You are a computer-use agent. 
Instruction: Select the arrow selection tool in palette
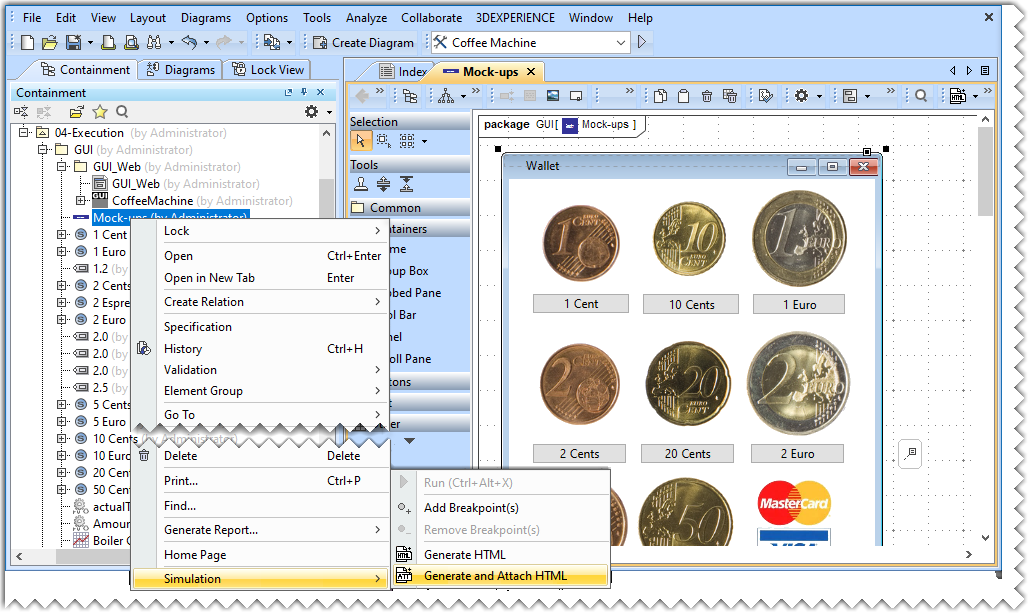click(360, 141)
